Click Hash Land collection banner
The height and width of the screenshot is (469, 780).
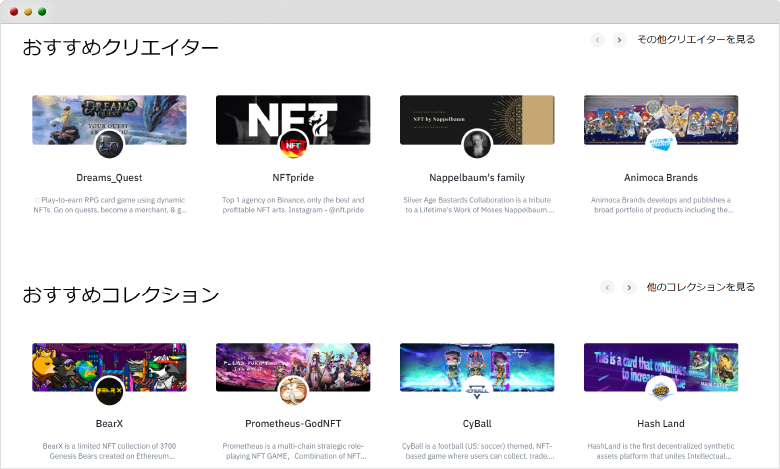[661, 367]
